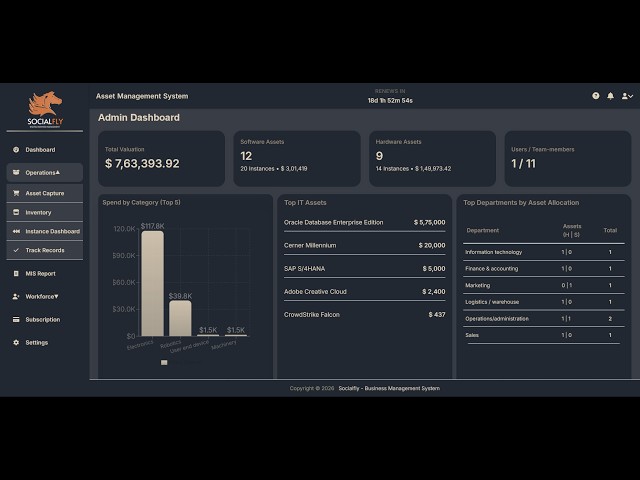The height and width of the screenshot is (480, 640).
Task: Click the User end device bar
Action: pos(208,336)
